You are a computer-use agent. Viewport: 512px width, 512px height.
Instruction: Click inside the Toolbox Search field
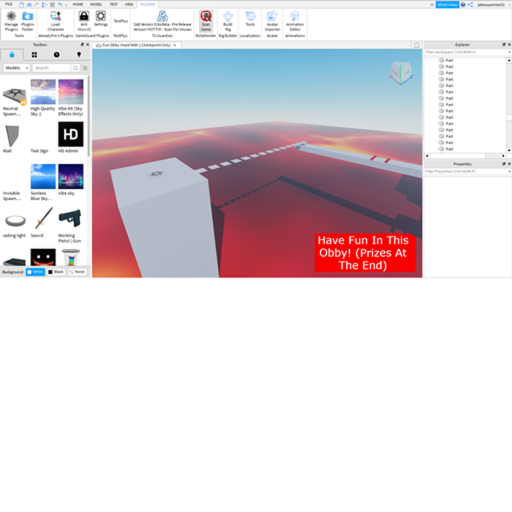point(52,68)
